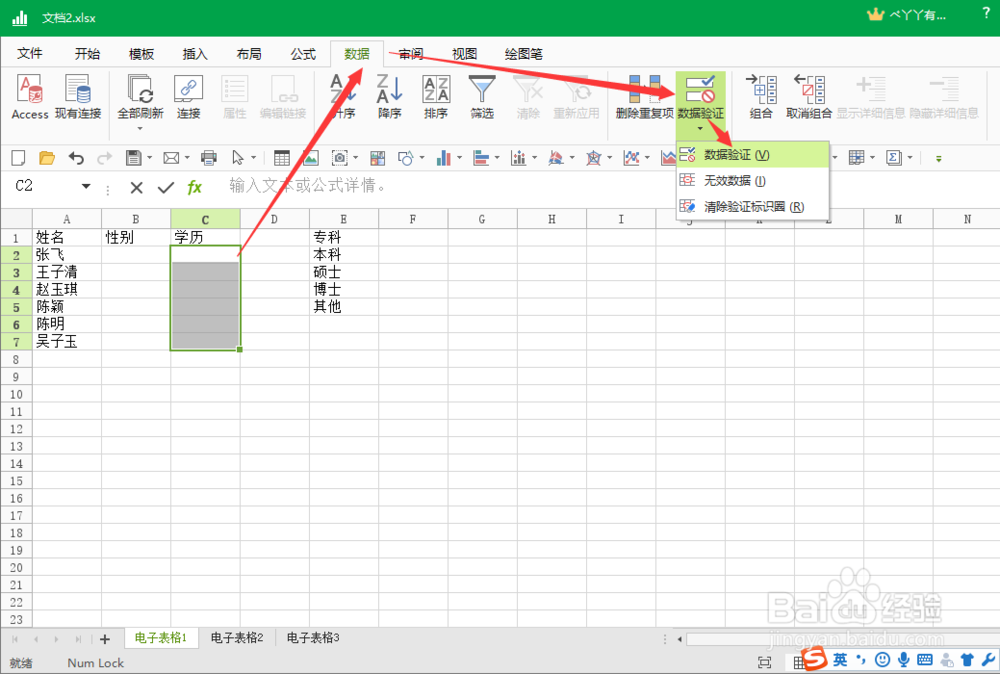Sort descending with 降序 icon
The width and height of the screenshot is (1000, 674).
coord(389,96)
